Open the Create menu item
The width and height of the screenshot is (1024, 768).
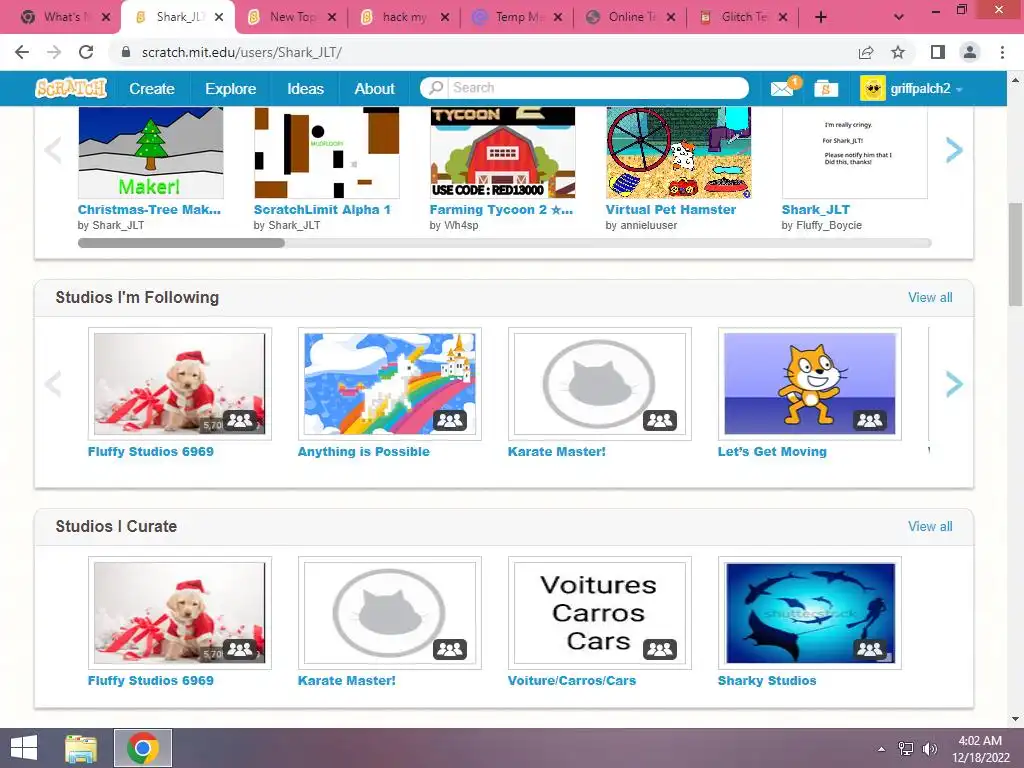(152, 89)
